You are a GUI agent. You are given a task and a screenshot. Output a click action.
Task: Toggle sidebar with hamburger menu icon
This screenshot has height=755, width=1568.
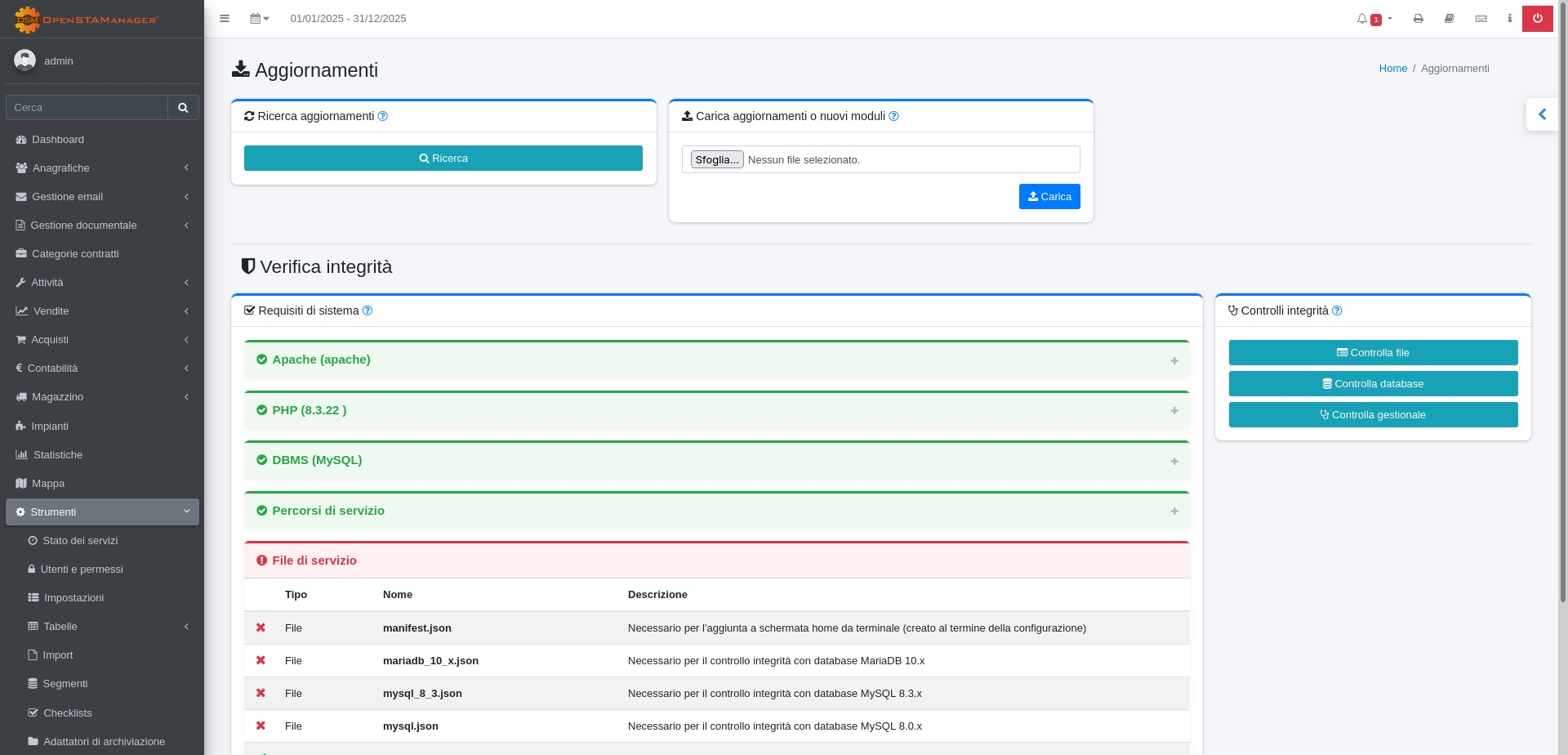225,19
